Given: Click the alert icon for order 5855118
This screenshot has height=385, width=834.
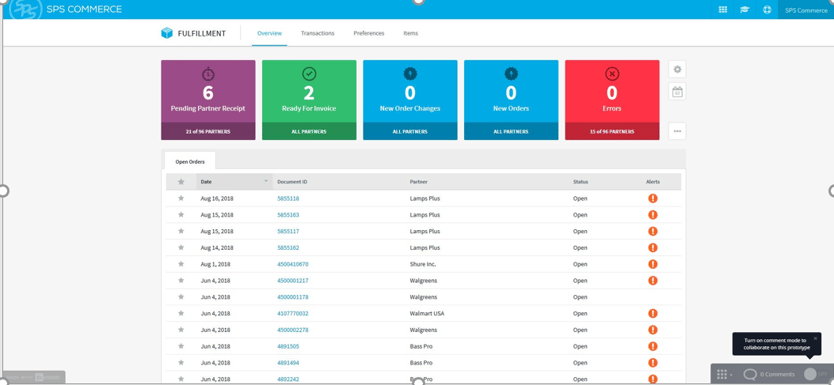Looking at the screenshot, I should click(653, 198).
